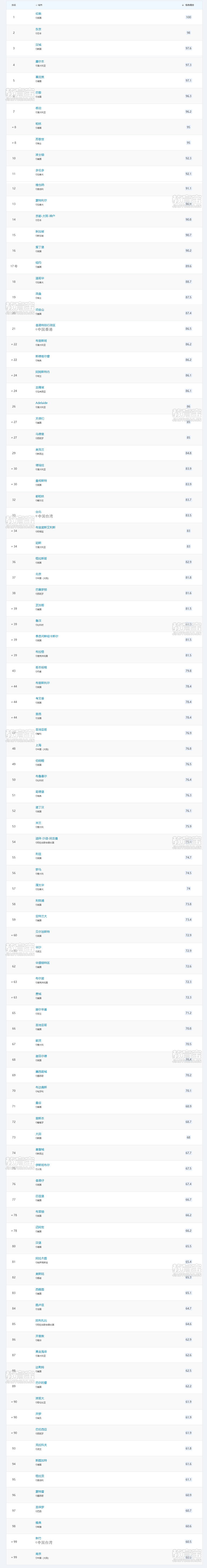Viewport: 207px width, 1568px height.
Task: Open the 台北 link ranked 33
Action: pos(38,511)
